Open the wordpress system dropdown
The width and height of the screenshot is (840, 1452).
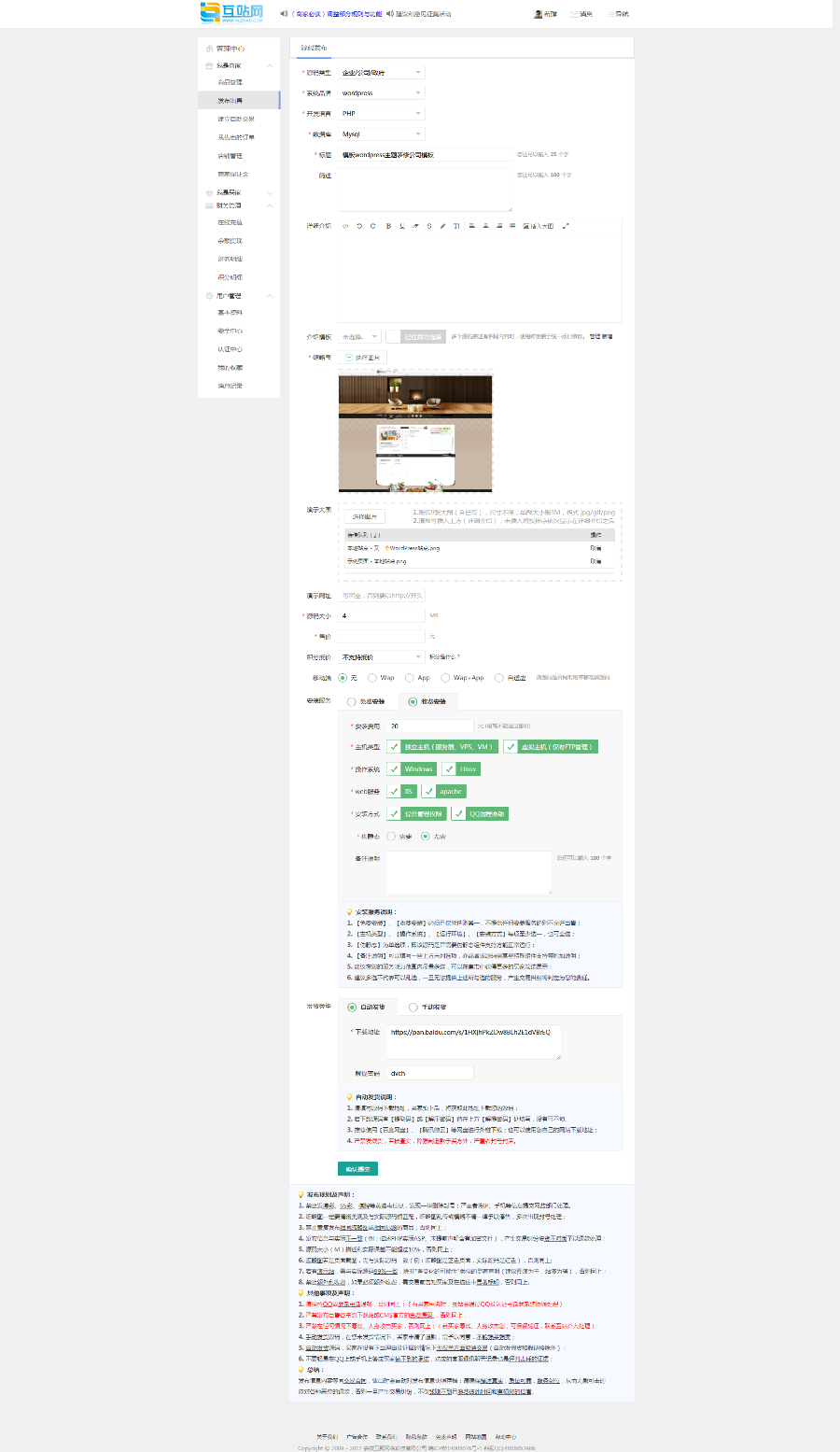381,92
